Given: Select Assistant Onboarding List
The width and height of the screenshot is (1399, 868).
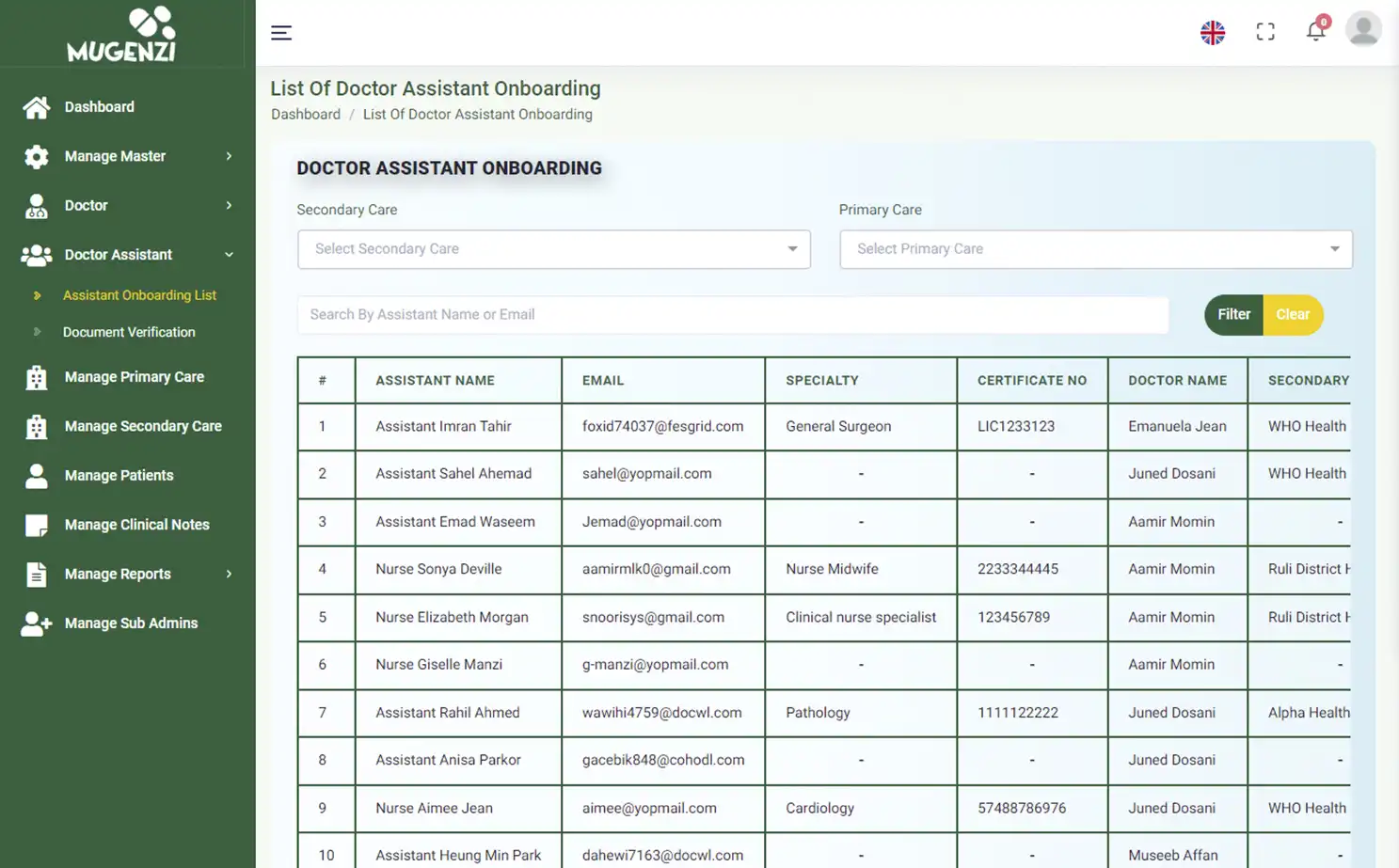Looking at the screenshot, I should (x=139, y=294).
